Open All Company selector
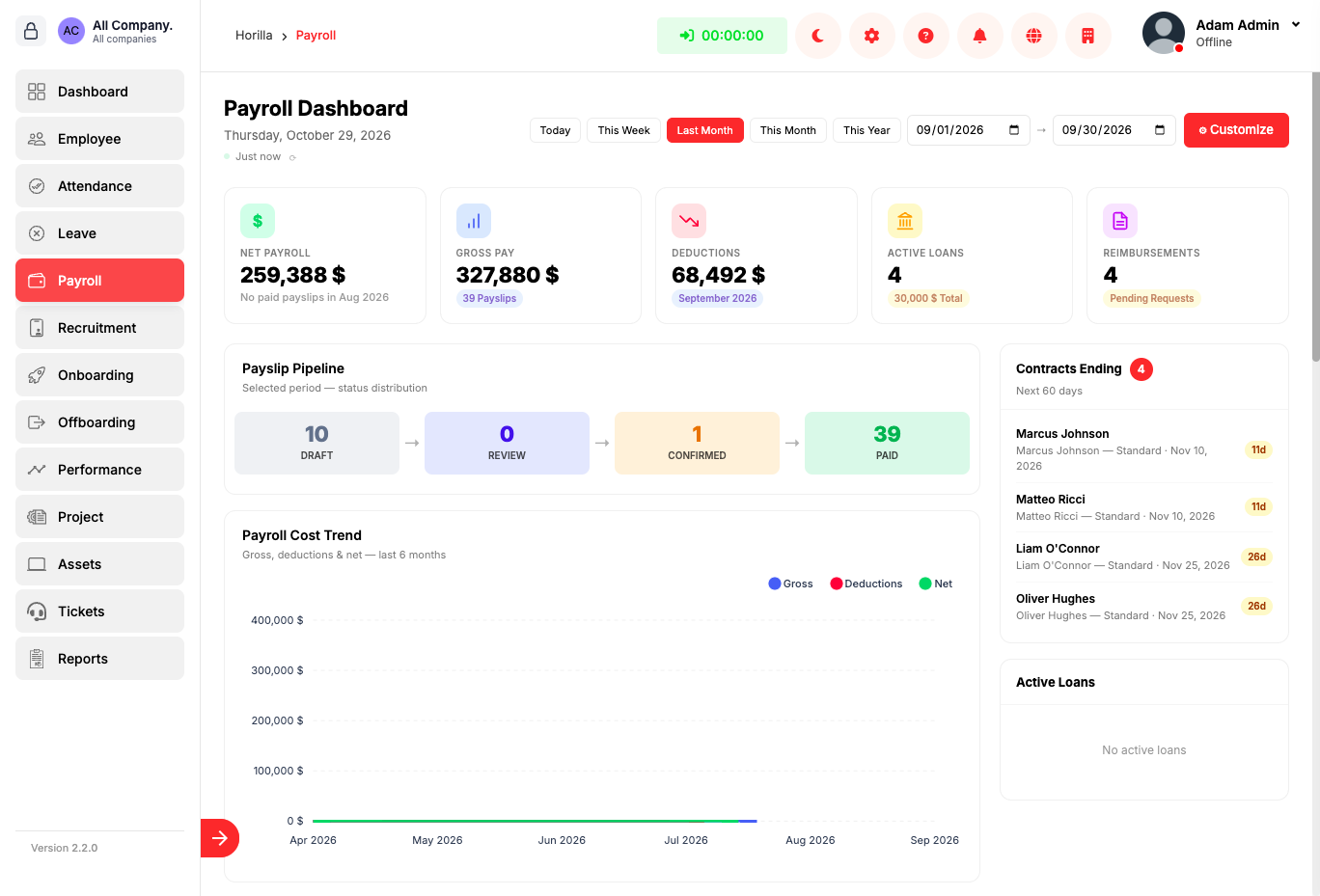 115,31
